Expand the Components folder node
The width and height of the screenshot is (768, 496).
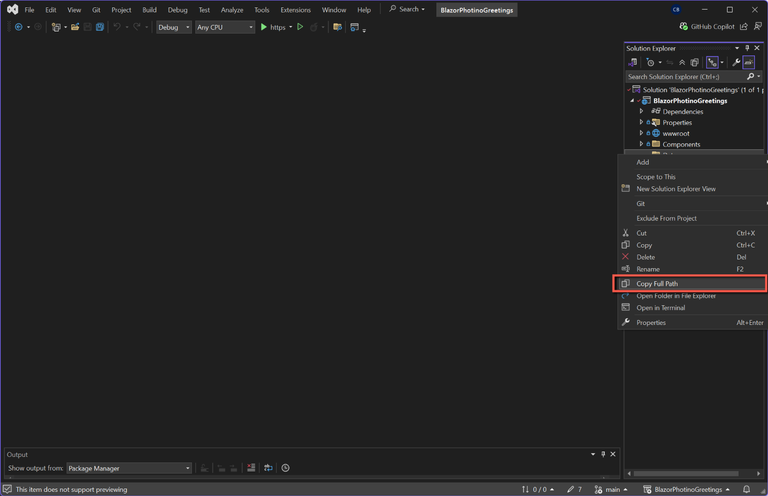641,144
